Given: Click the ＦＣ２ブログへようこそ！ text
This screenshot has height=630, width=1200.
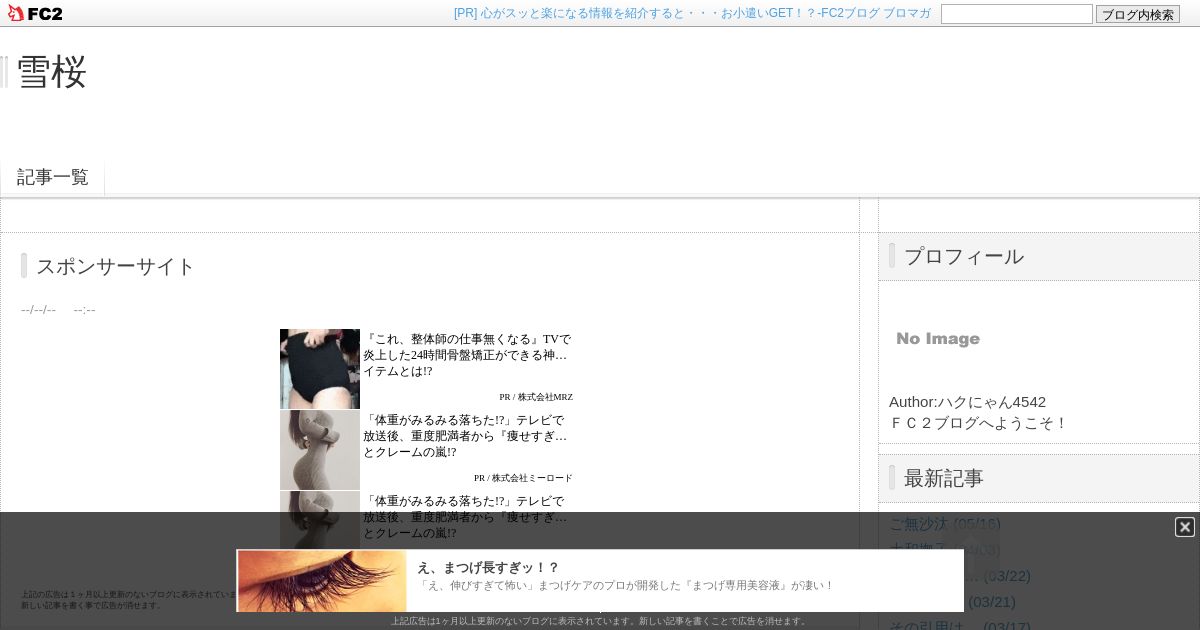Looking at the screenshot, I should [979, 423].
